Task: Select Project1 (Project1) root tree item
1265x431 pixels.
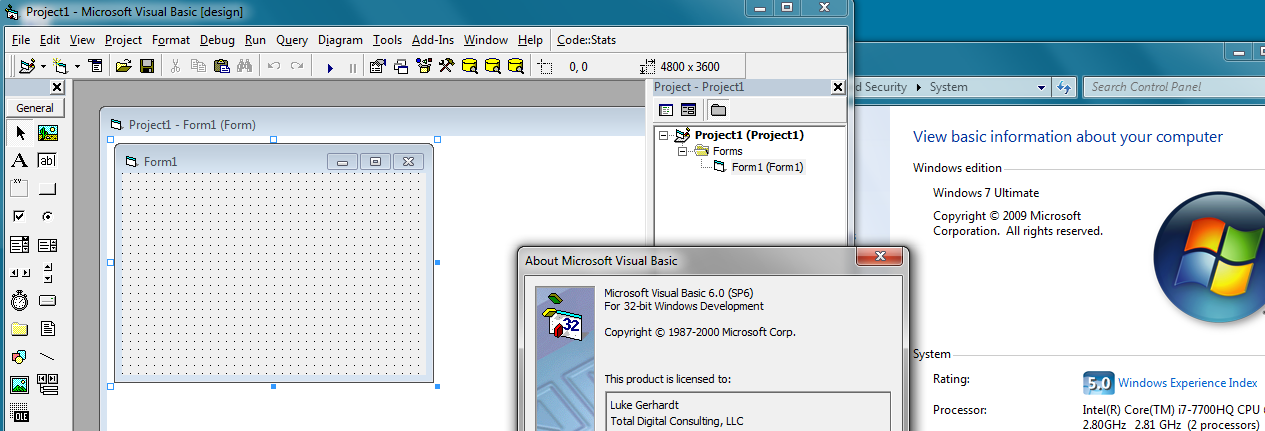Action: pos(749,135)
